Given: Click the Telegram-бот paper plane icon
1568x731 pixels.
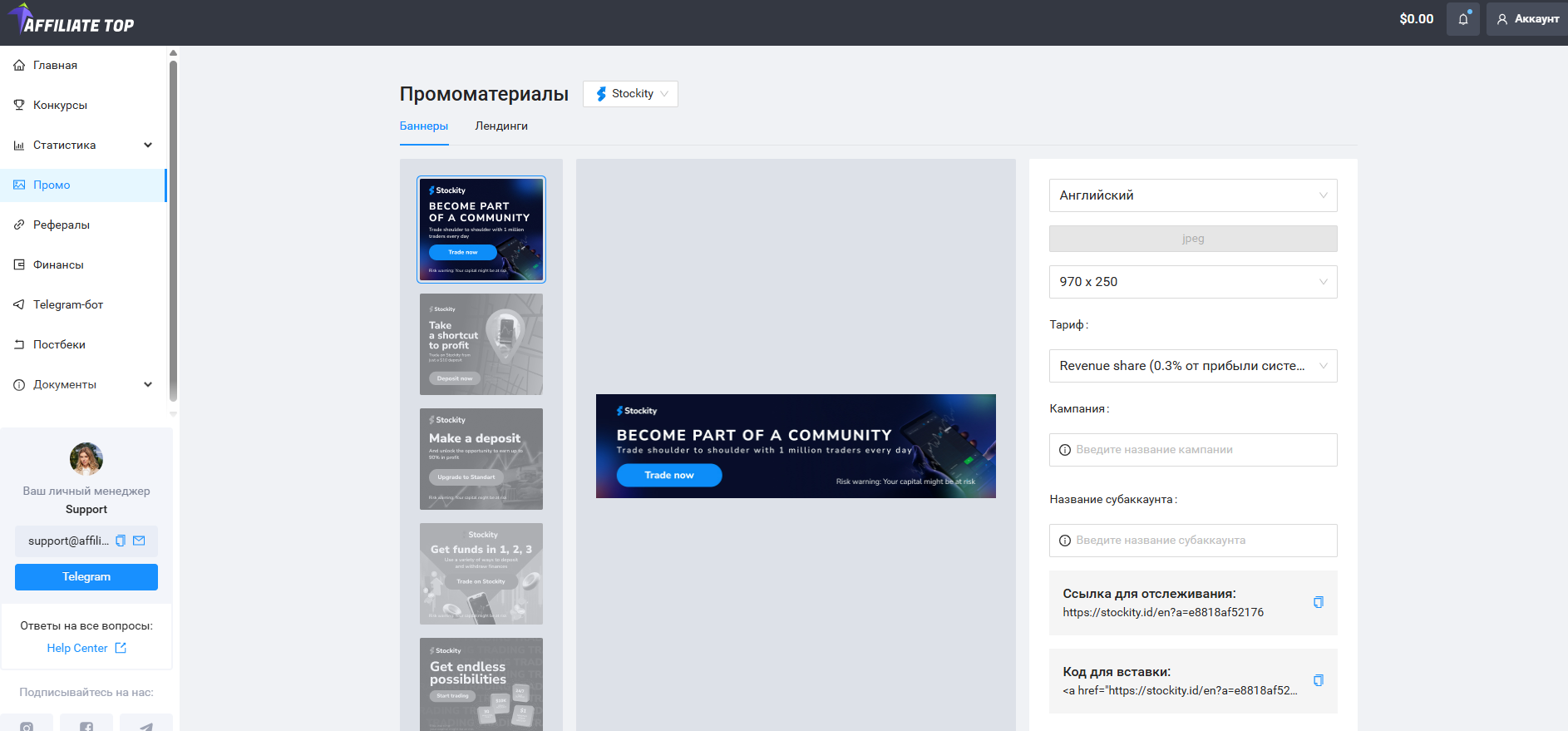Looking at the screenshot, I should coord(19,304).
